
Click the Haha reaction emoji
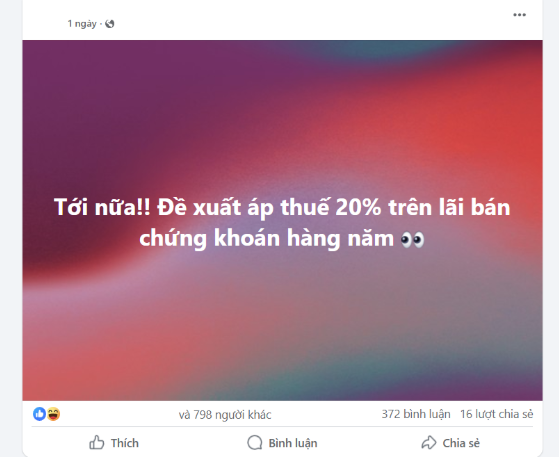tap(53, 414)
